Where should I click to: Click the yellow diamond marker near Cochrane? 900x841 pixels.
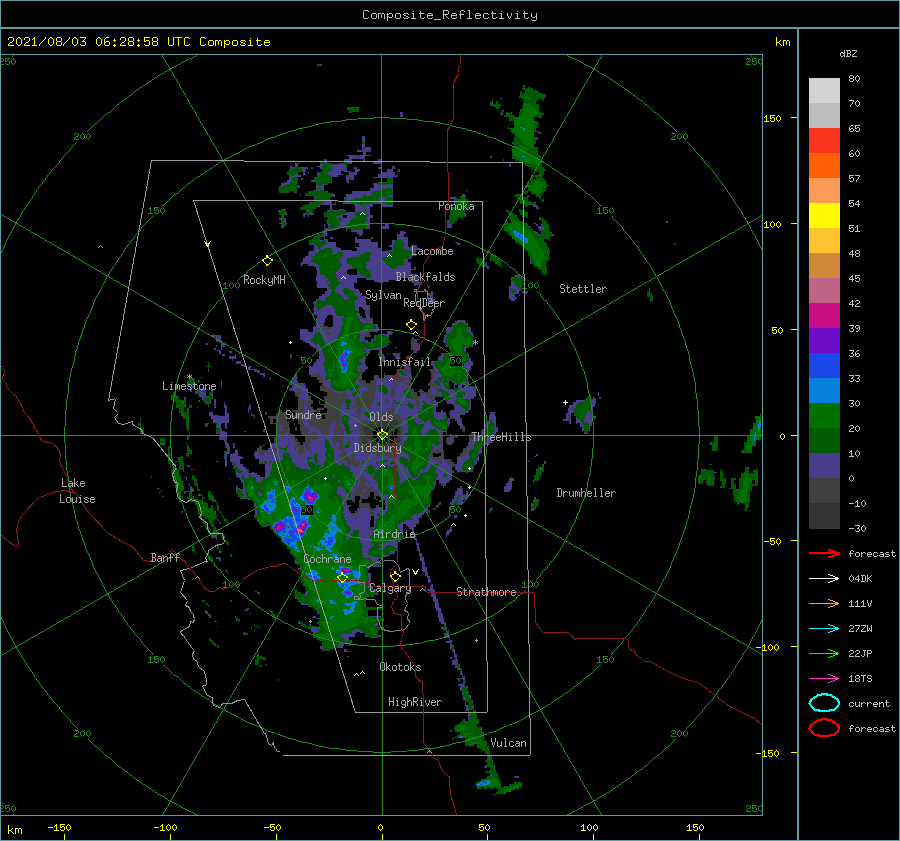pos(343,578)
